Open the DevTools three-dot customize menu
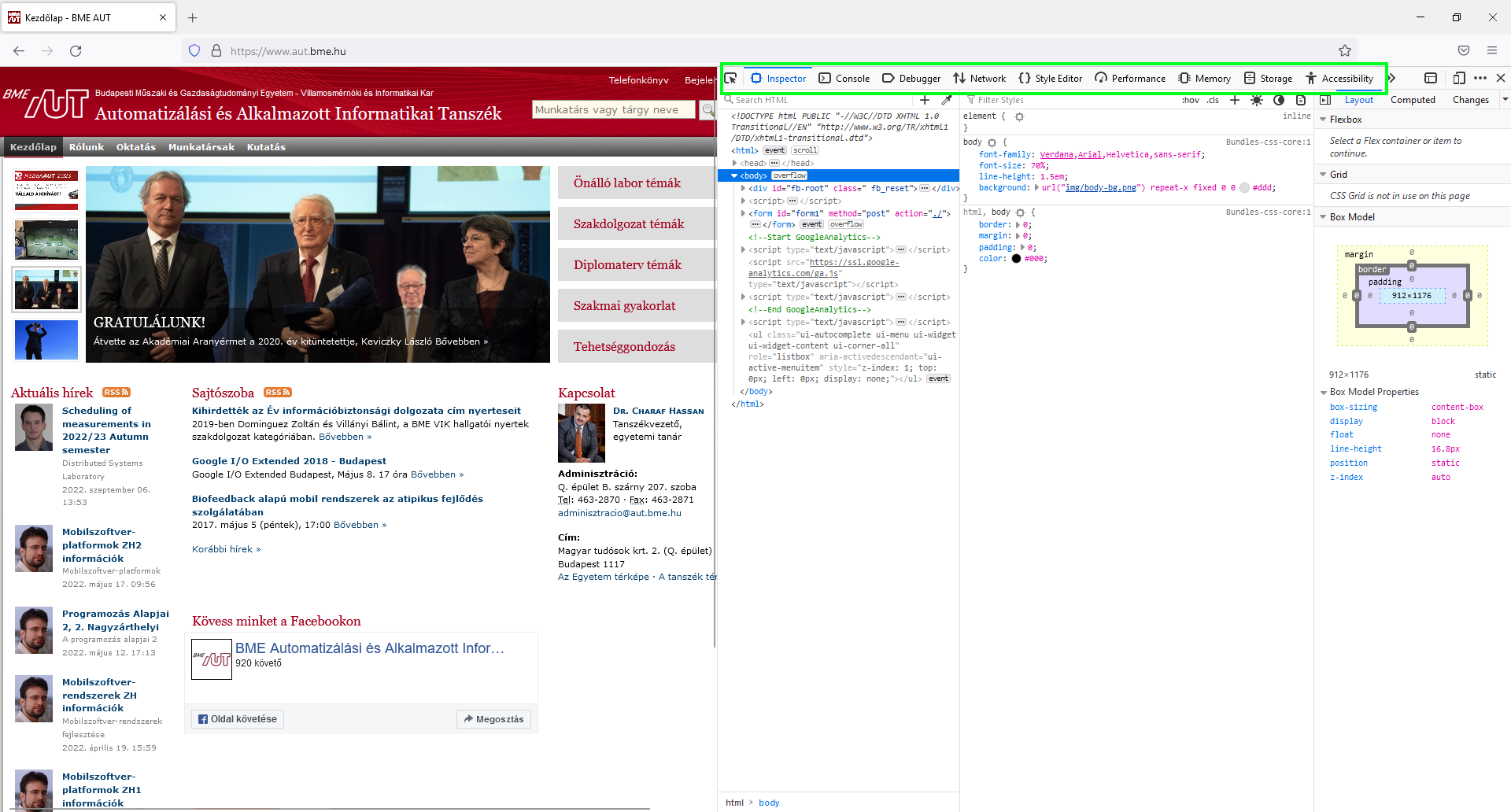The image size is (1511, 812). tap(1480, 78)
